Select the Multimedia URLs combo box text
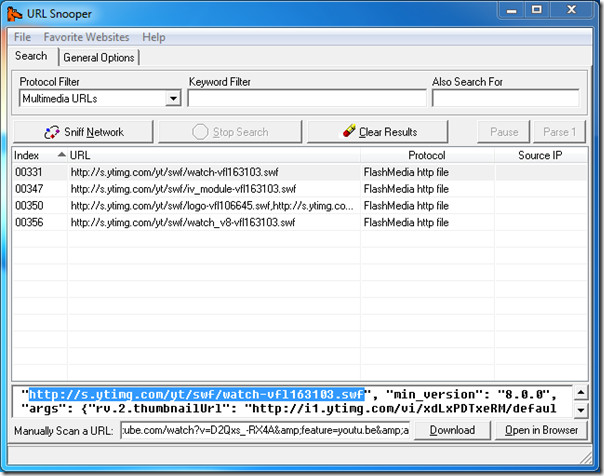This screenshot has width=604, height=476. (60, 99)
